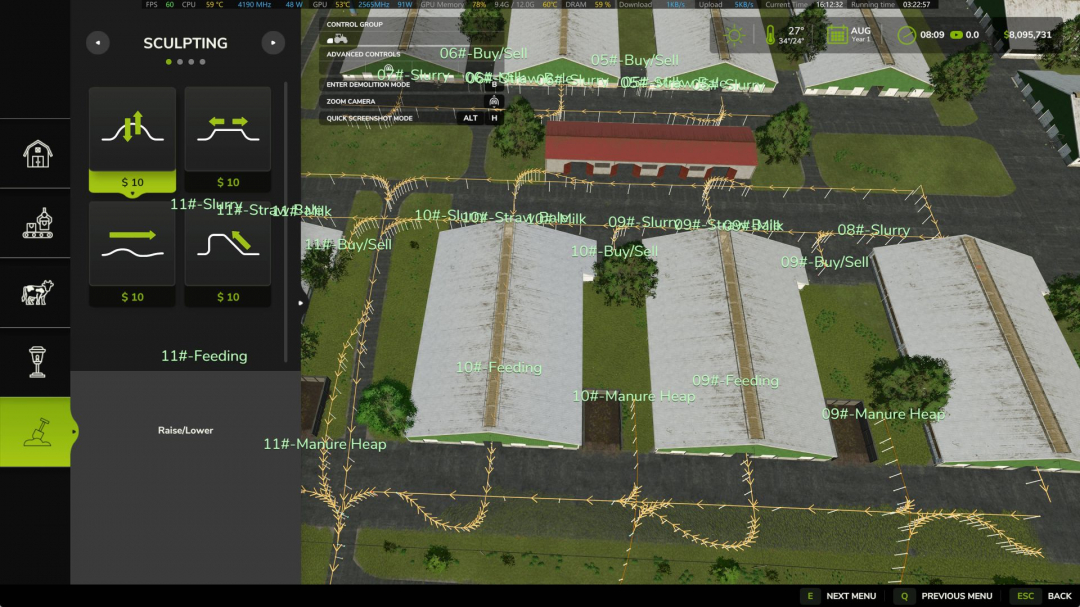The image size is (1080, 607).
Task: Click the 10#-Feeding label
Action: [x=499, y=367]
